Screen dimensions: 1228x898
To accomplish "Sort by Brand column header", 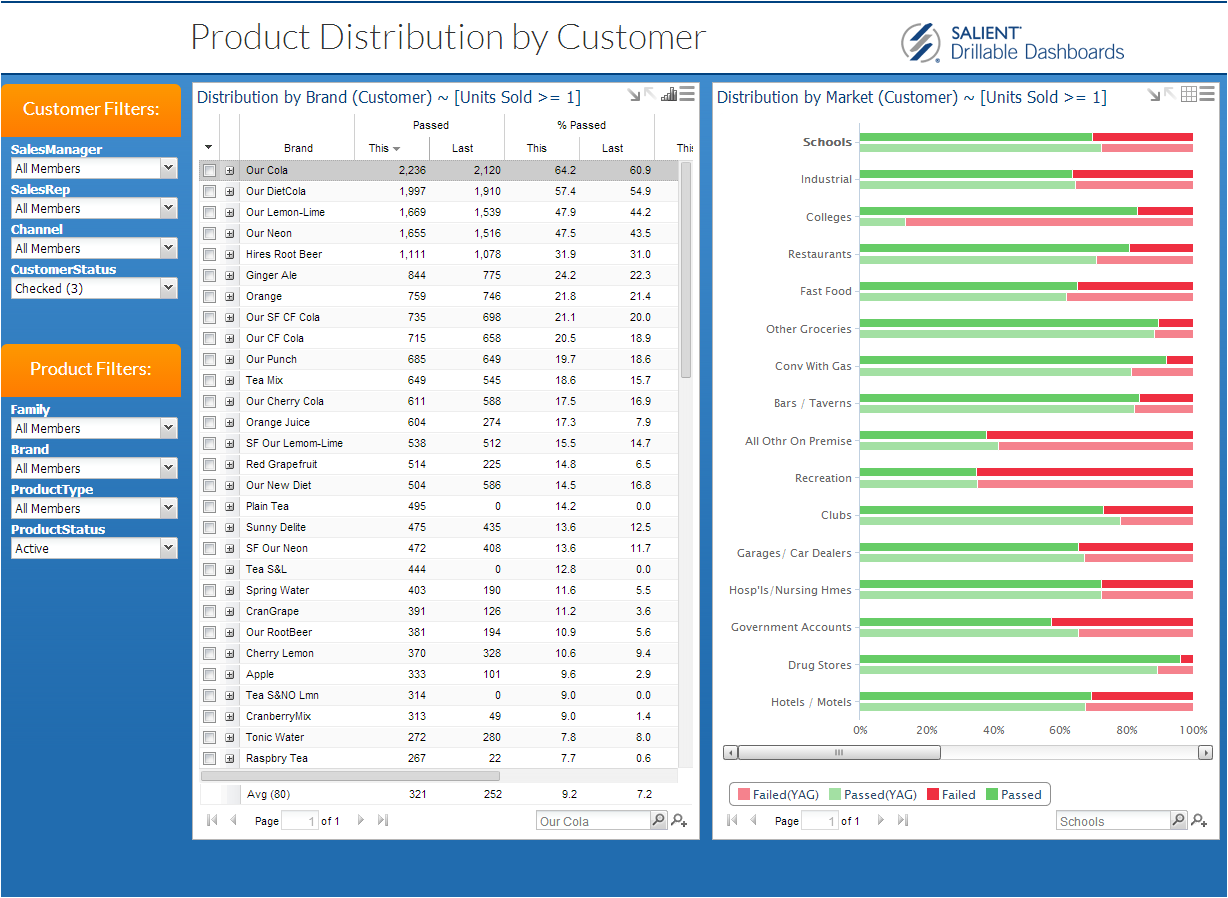I will (298, 148).
